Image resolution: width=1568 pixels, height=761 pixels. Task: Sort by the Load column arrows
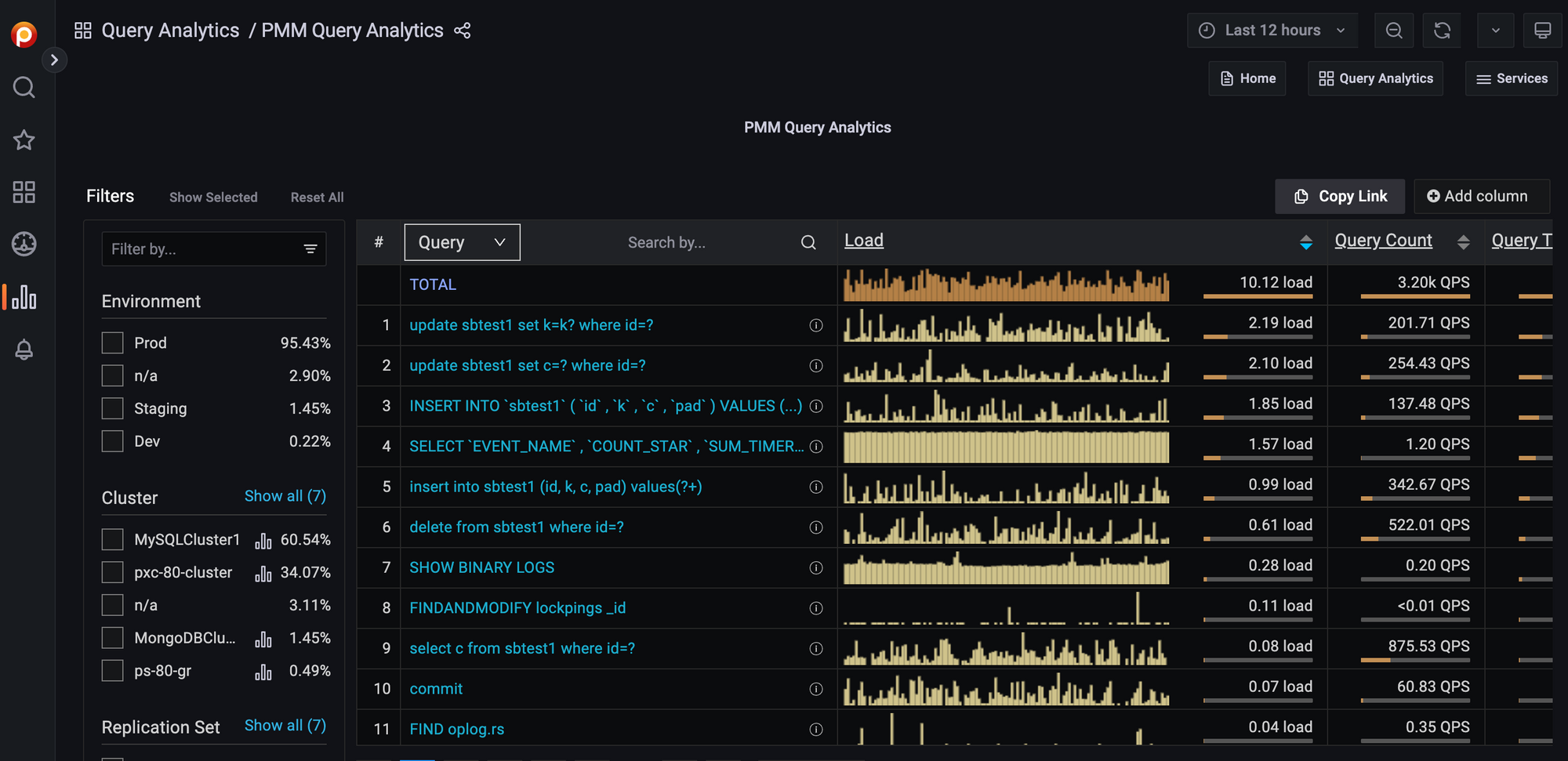[x=1306, y=242]
